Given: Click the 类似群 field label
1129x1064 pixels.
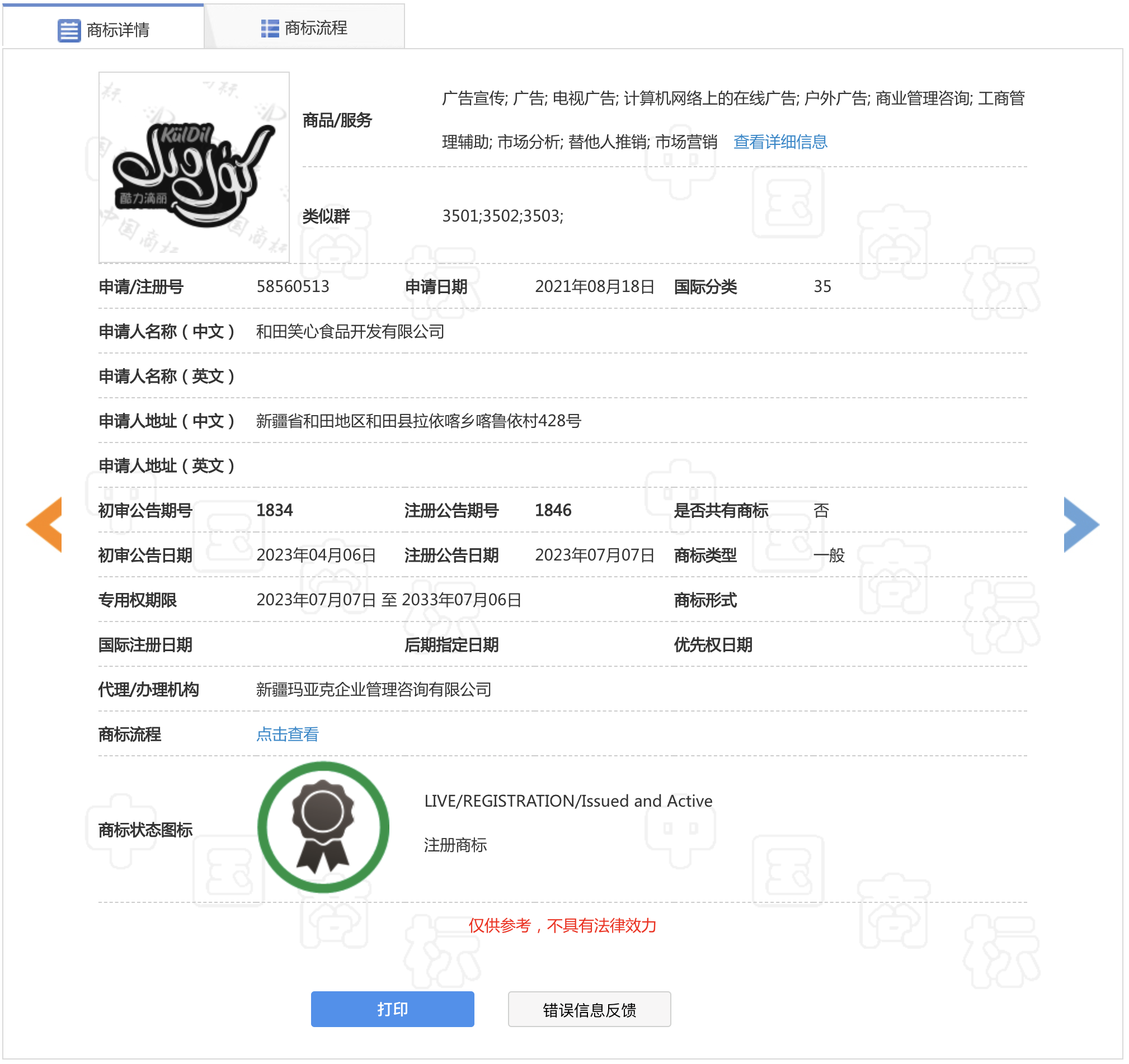Looking at the screenshot, I should pyautogui.click(x=327, y=216).
